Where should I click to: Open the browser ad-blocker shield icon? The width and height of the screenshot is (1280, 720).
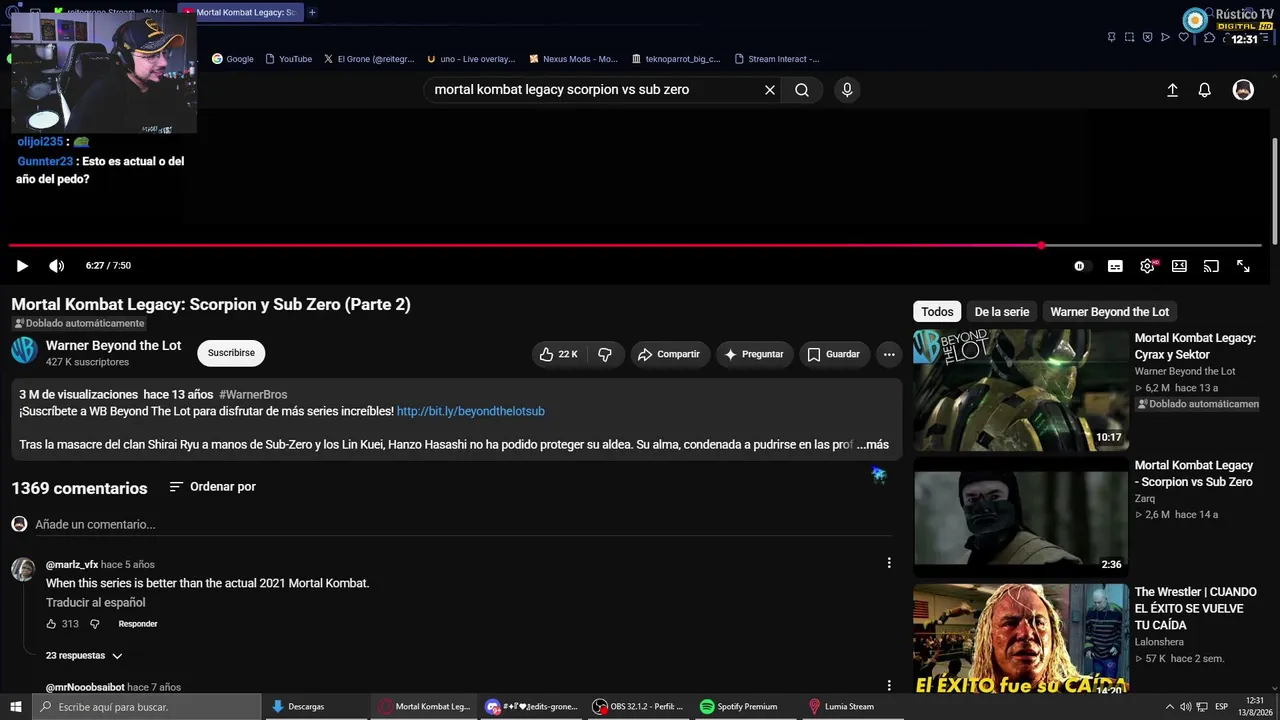pos(1147,37)
